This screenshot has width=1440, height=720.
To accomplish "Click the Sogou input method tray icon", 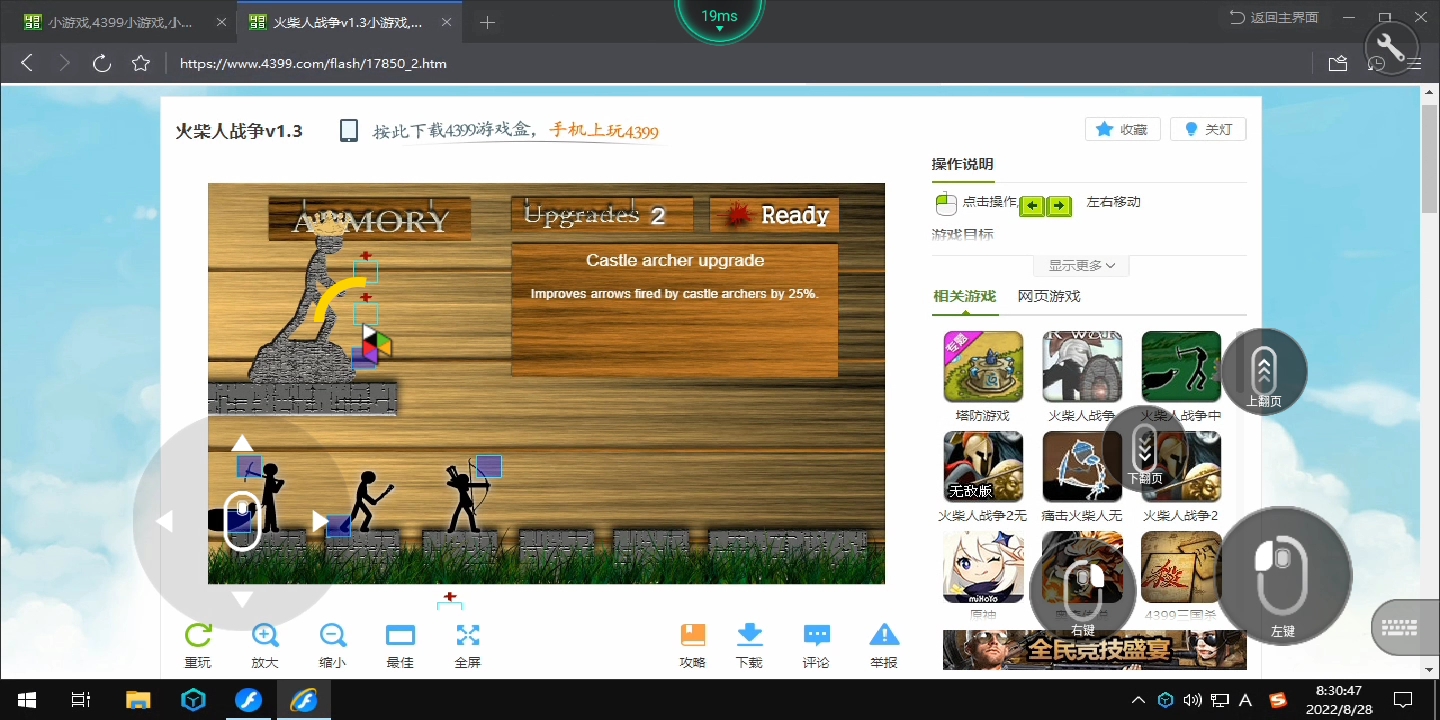I will (x=1278, y=699).
